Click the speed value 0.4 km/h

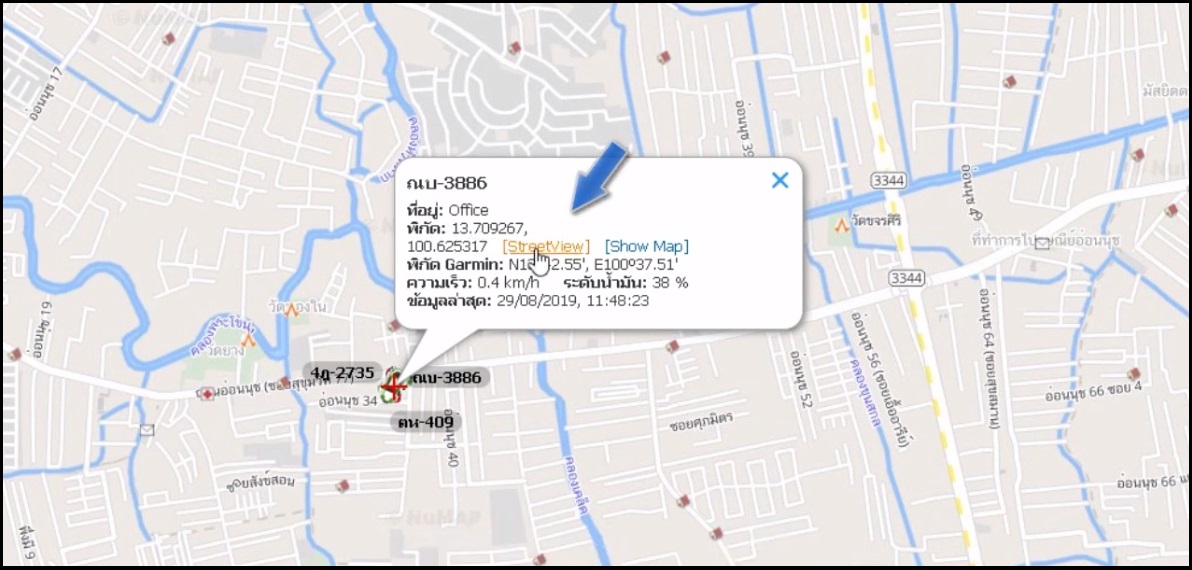click(x=507, y=283)
